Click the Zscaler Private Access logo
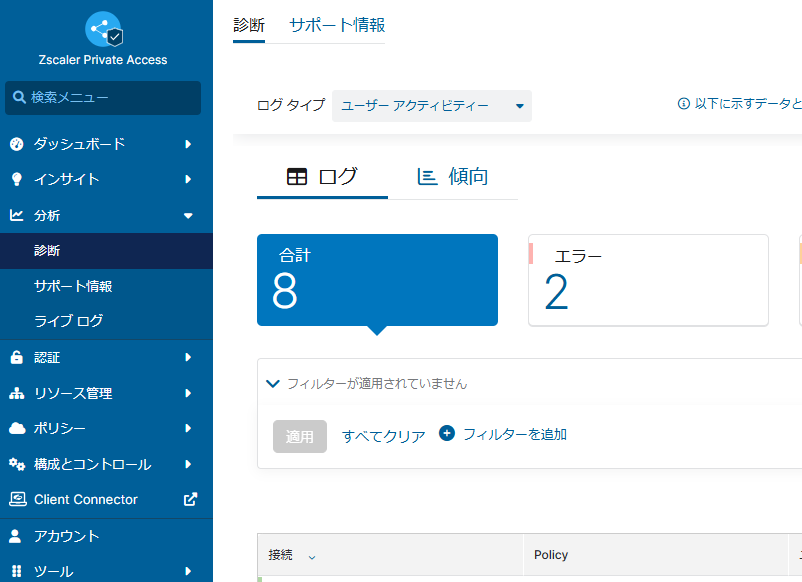Screen dimensions: 802x582 104,30
